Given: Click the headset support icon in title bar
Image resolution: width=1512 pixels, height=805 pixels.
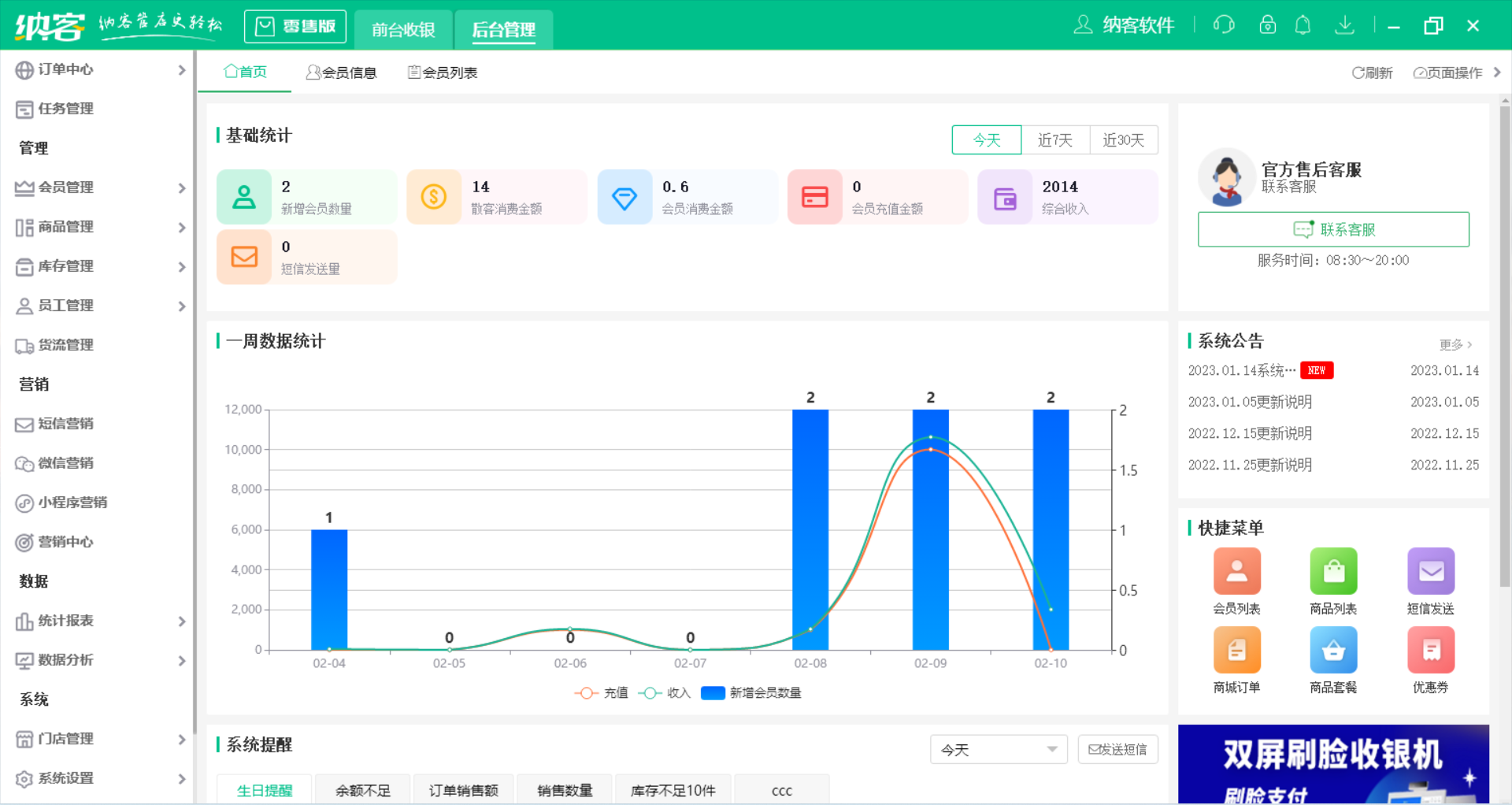Looking at the screenshot, I should (1223, 24).
